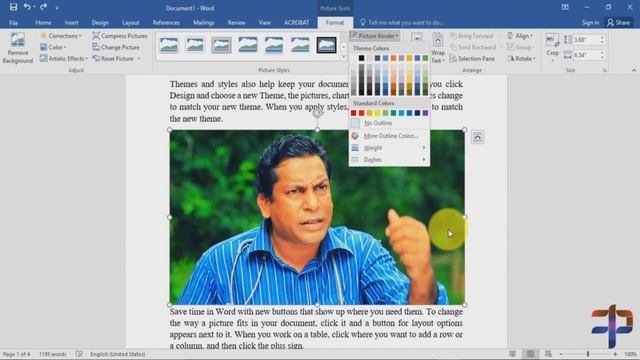Viewport: 640px width, 360px height.
Task: Click Selection Pane
Action: 472,59
